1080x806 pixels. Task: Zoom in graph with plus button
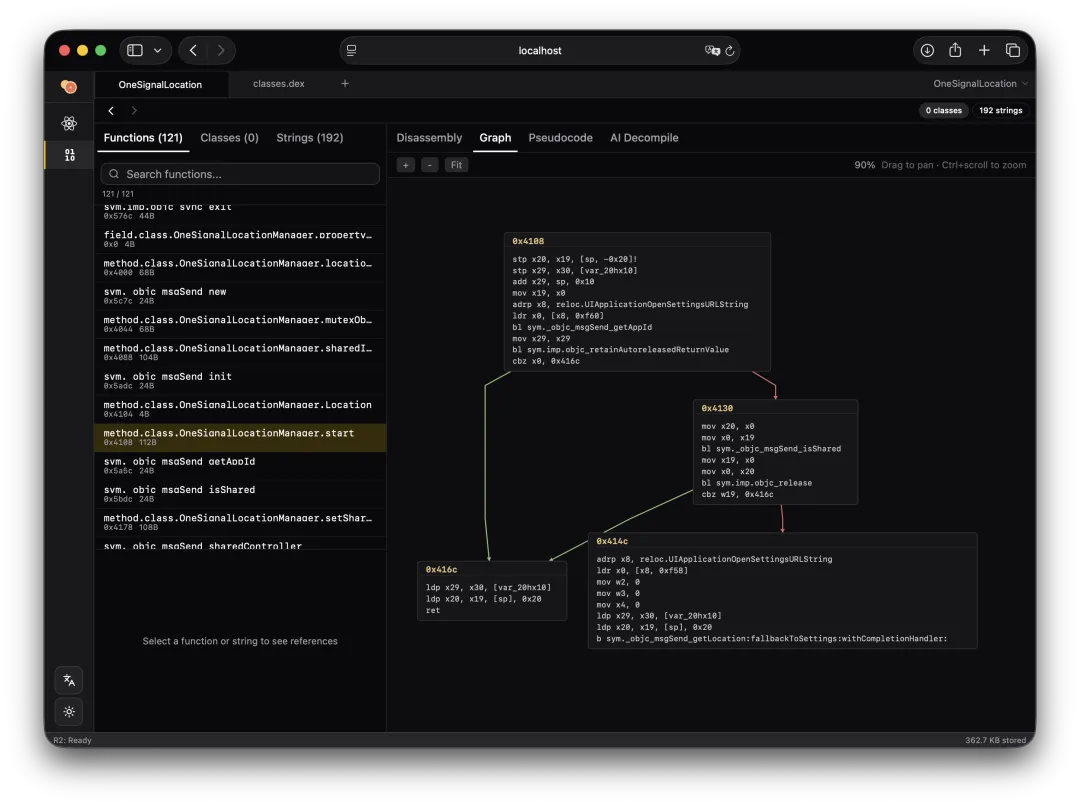pos(406,165)
